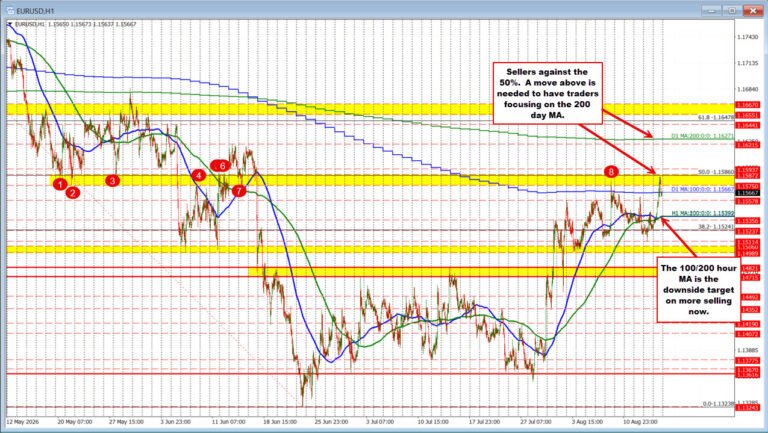Open the small triangle menu before EURUSD,H1 label
Screen dimensions: 768x433
coord(10,24)
